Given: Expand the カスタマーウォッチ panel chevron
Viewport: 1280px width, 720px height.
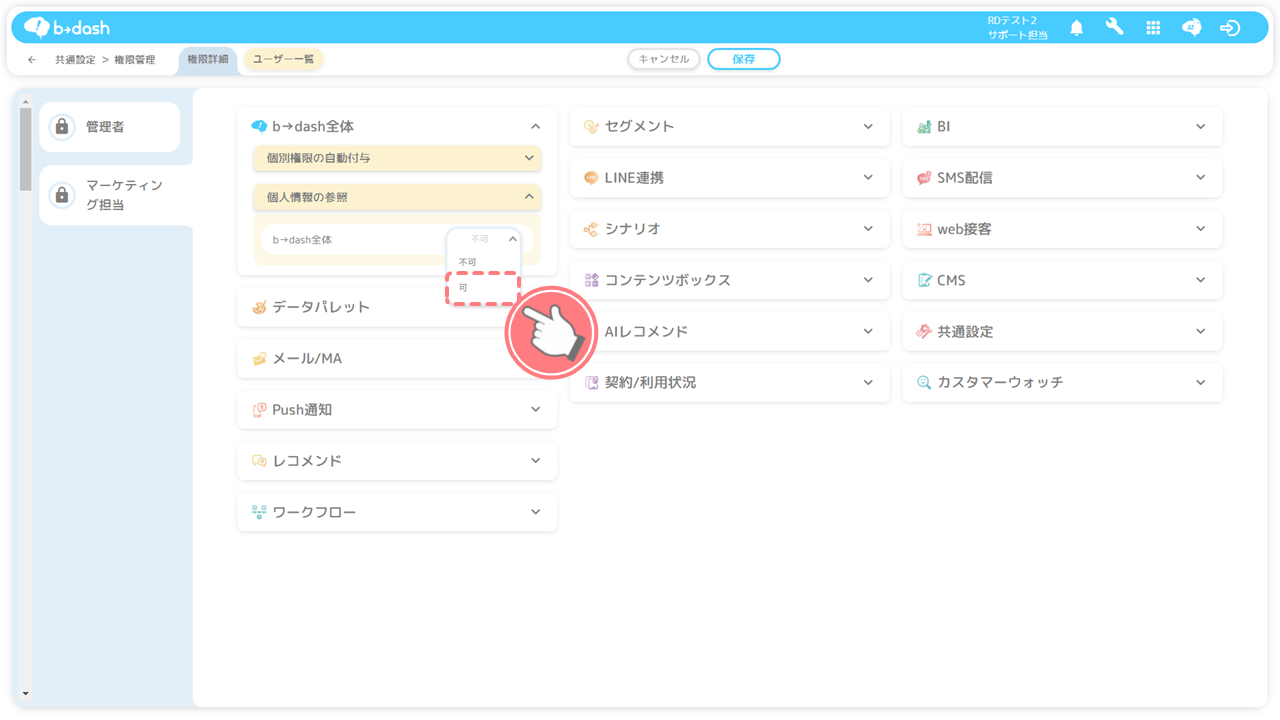Looking at the screenshot, I should tap(1201, 382).
